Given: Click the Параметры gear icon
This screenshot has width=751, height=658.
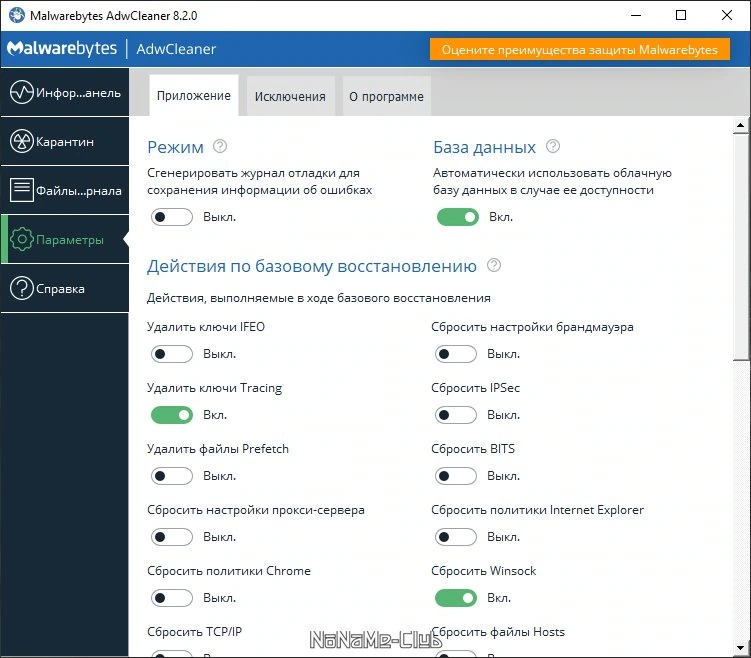Looking at the screenshot, I should (x=22, y=239).
